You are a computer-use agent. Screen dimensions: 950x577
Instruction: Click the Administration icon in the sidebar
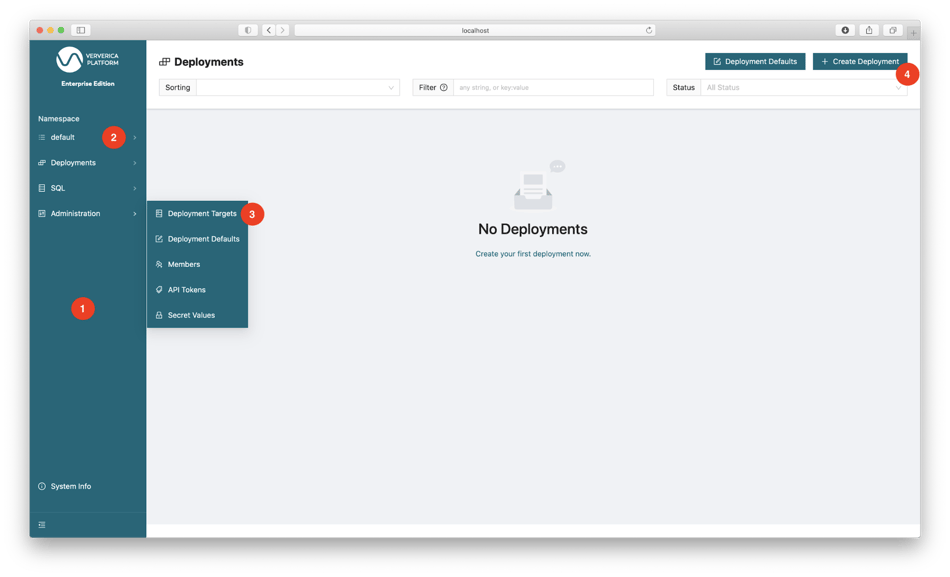coord(41,213)
